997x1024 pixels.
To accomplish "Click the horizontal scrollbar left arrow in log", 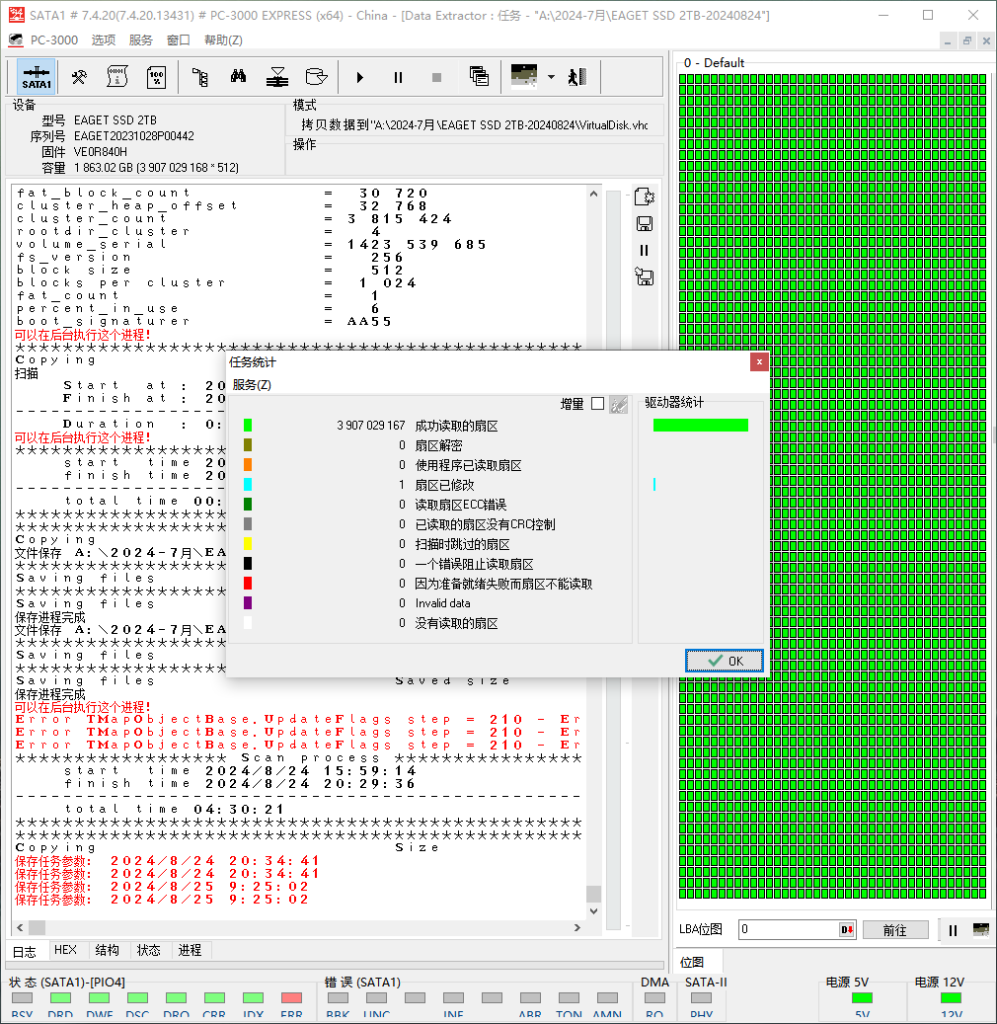I will tap(20, 927).
